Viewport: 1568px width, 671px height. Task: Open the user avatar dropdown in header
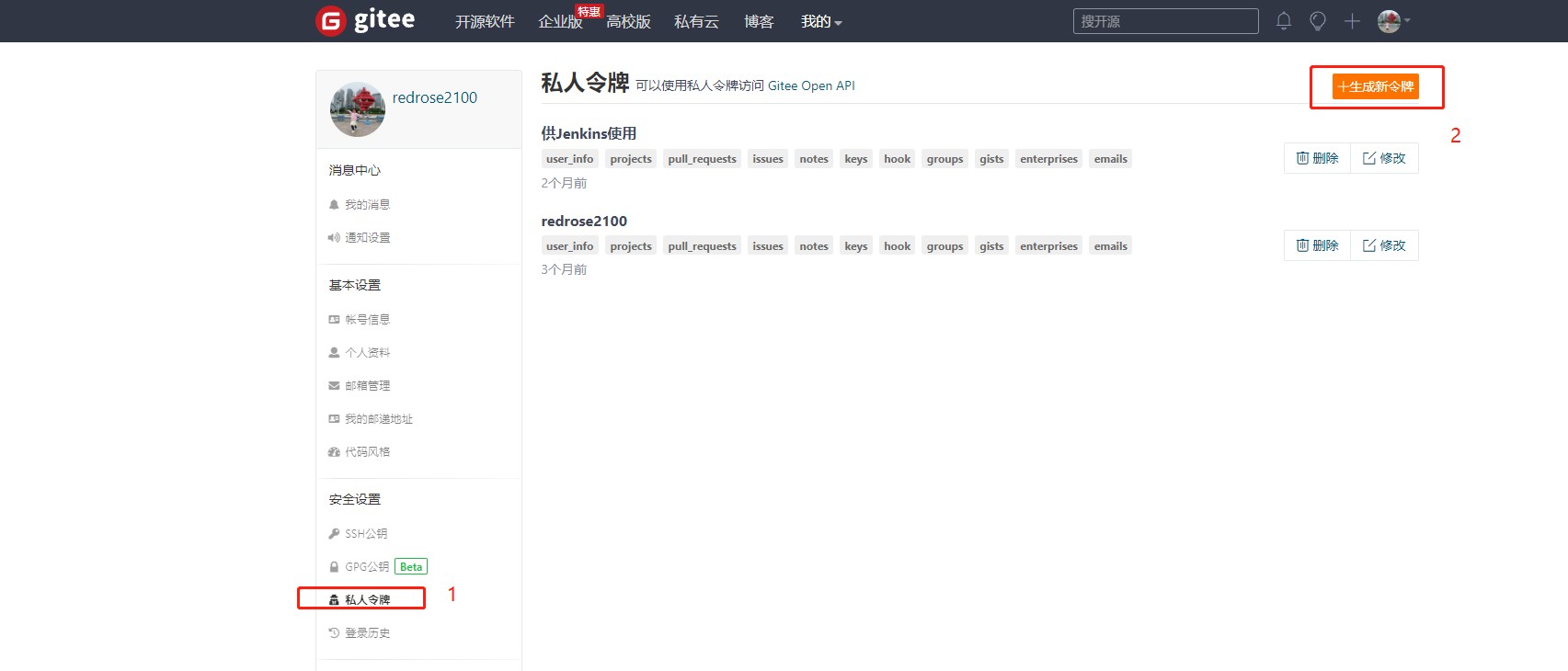pyautogui.click(x=1394, y=21)
